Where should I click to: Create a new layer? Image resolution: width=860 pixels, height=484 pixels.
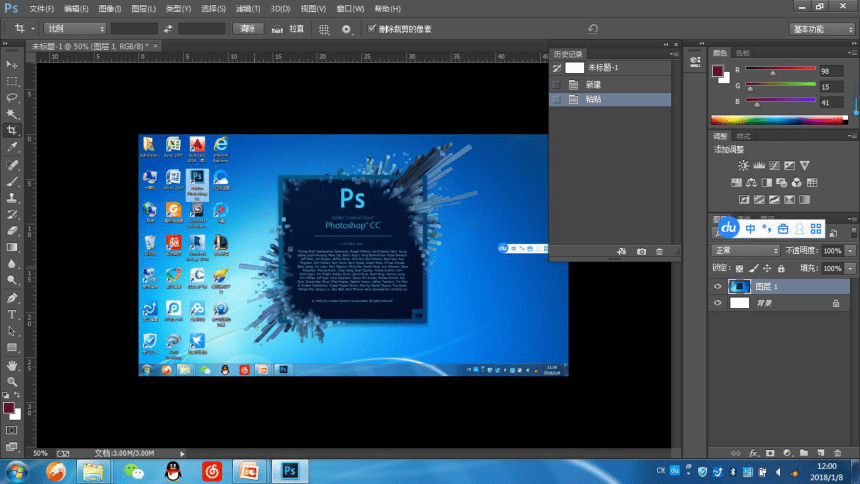coord(821,453)
